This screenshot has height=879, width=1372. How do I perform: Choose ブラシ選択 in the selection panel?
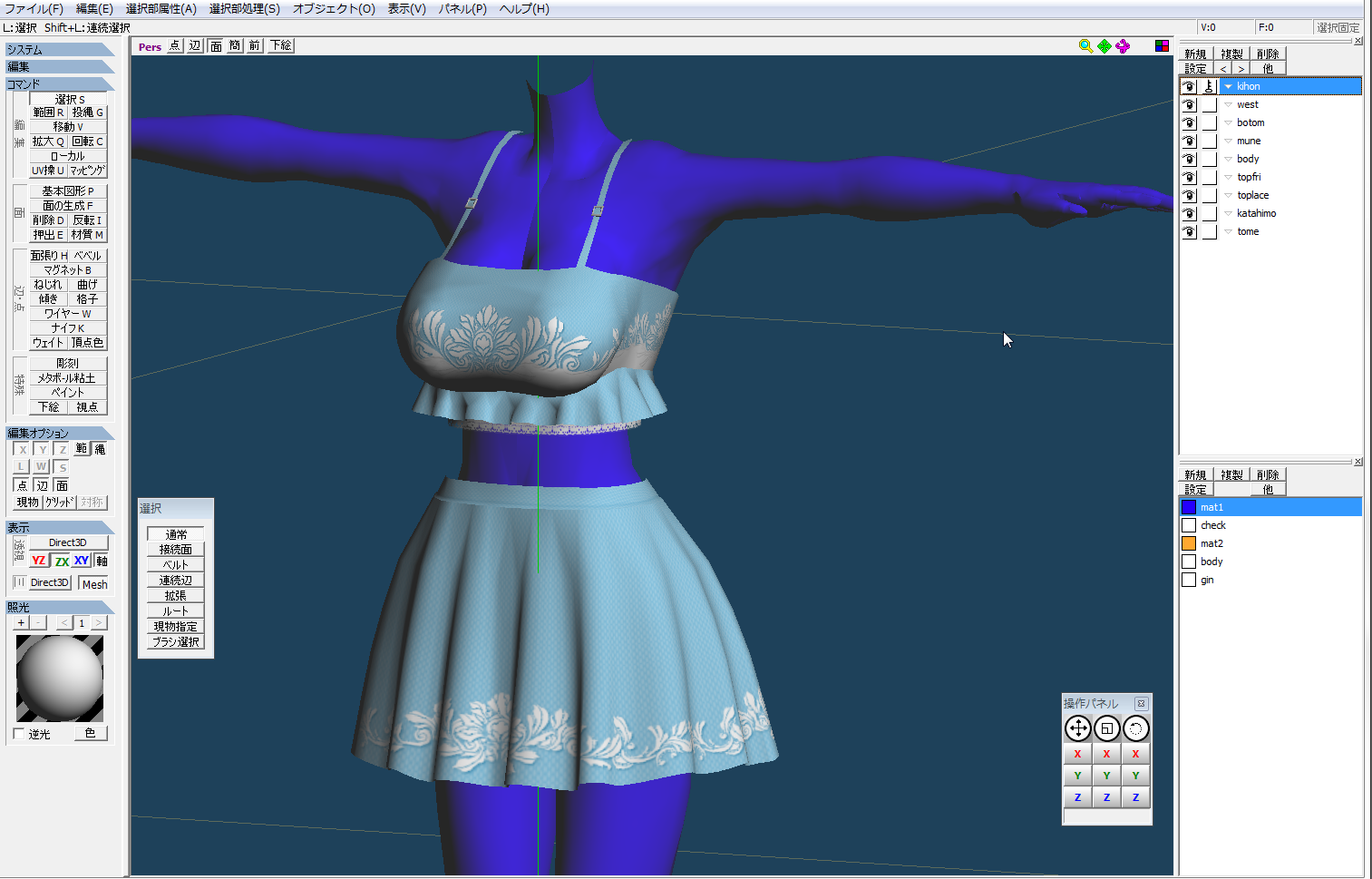pyautogui.click(x=176, y=642)
